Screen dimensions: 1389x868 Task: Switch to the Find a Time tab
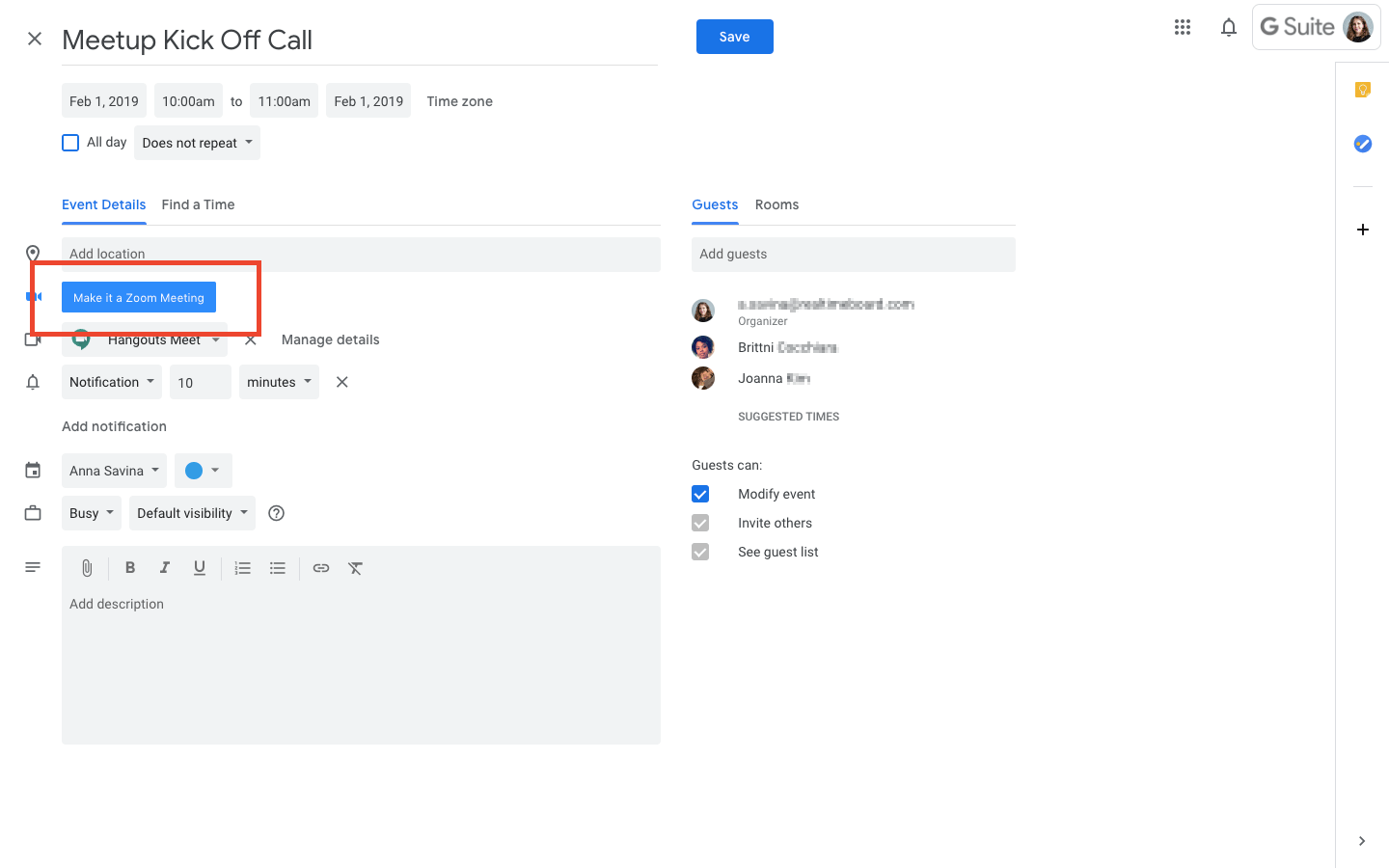pos(198,204)
